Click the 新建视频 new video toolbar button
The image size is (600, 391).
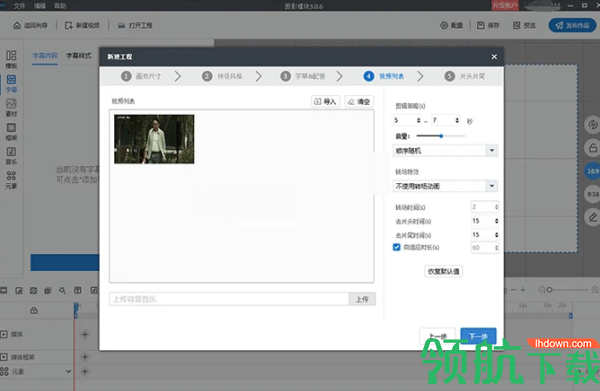click(x=82, y=26)
